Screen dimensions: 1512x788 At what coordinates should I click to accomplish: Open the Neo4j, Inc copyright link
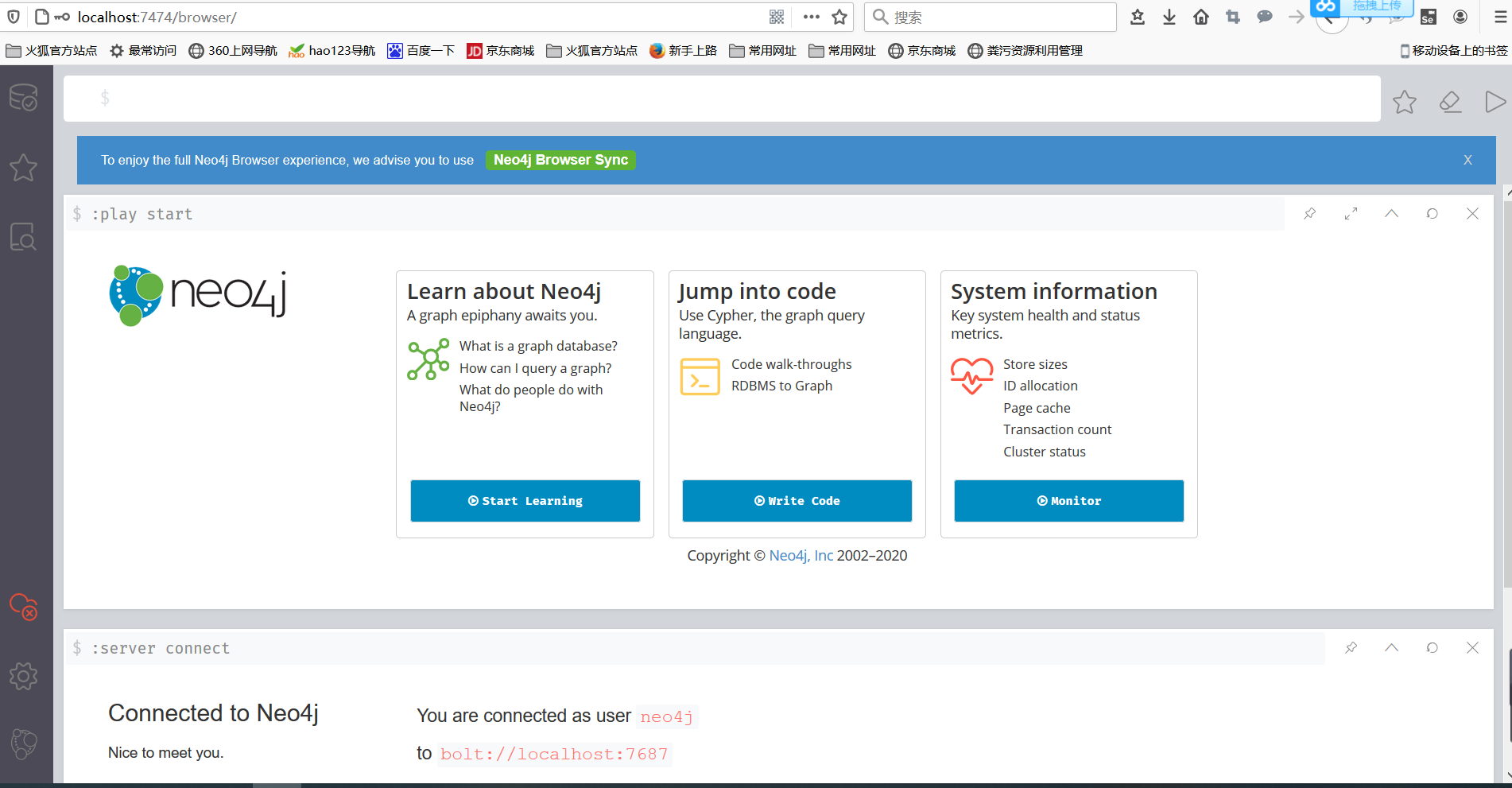click(801, 555)
